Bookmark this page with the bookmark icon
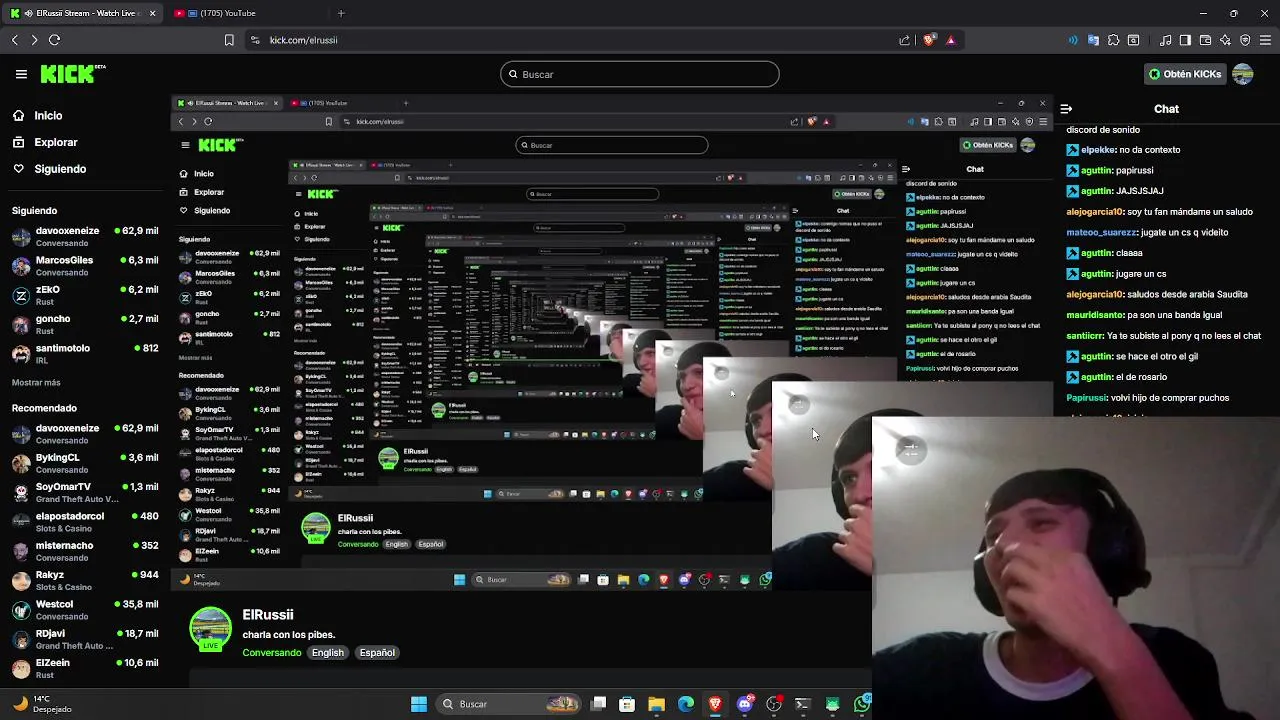 tap(229, 40)
